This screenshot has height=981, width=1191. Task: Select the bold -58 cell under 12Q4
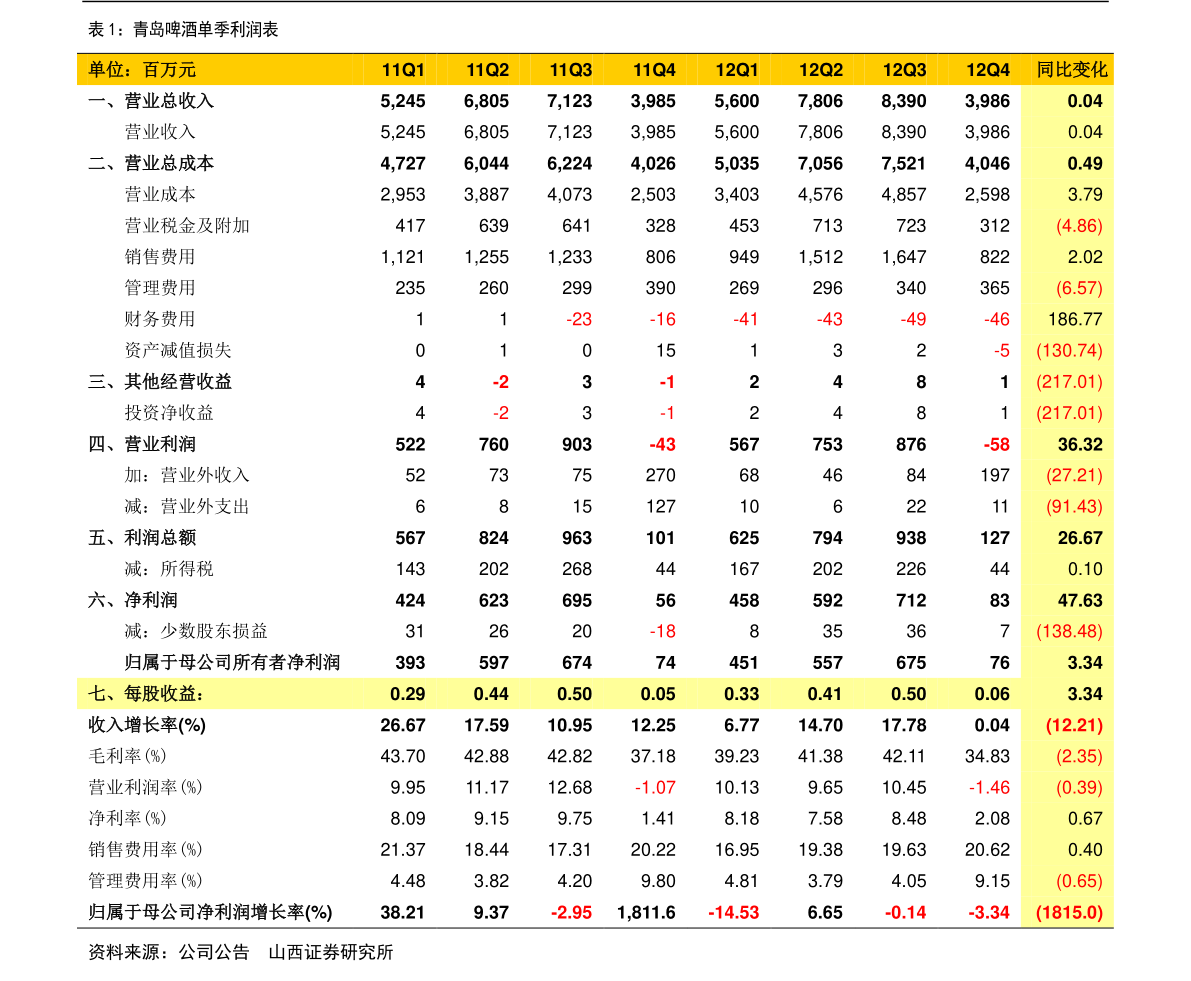click(996, 445)
